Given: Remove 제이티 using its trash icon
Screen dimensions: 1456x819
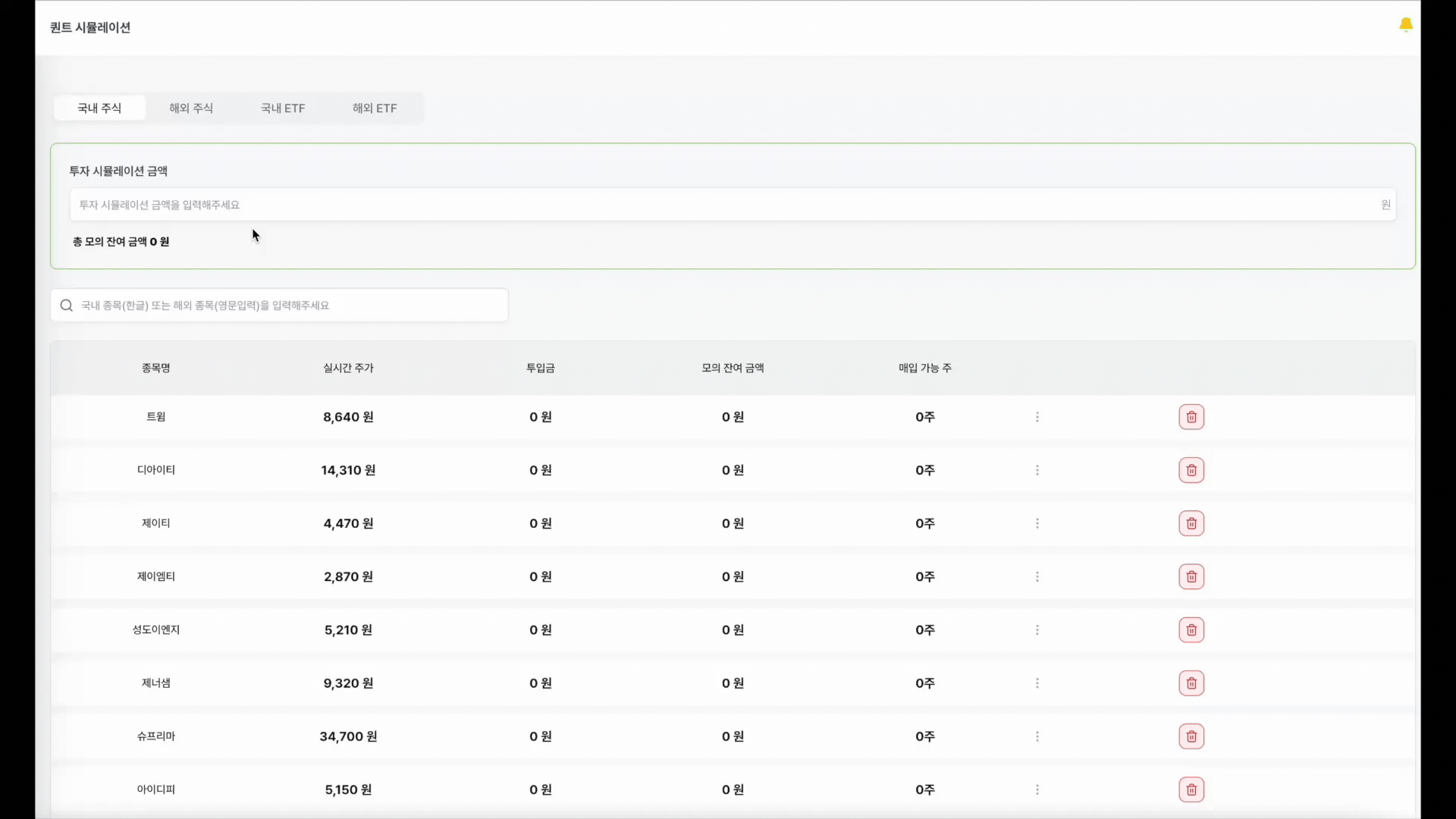Looking at the screenshot, I should point(1191,523).
